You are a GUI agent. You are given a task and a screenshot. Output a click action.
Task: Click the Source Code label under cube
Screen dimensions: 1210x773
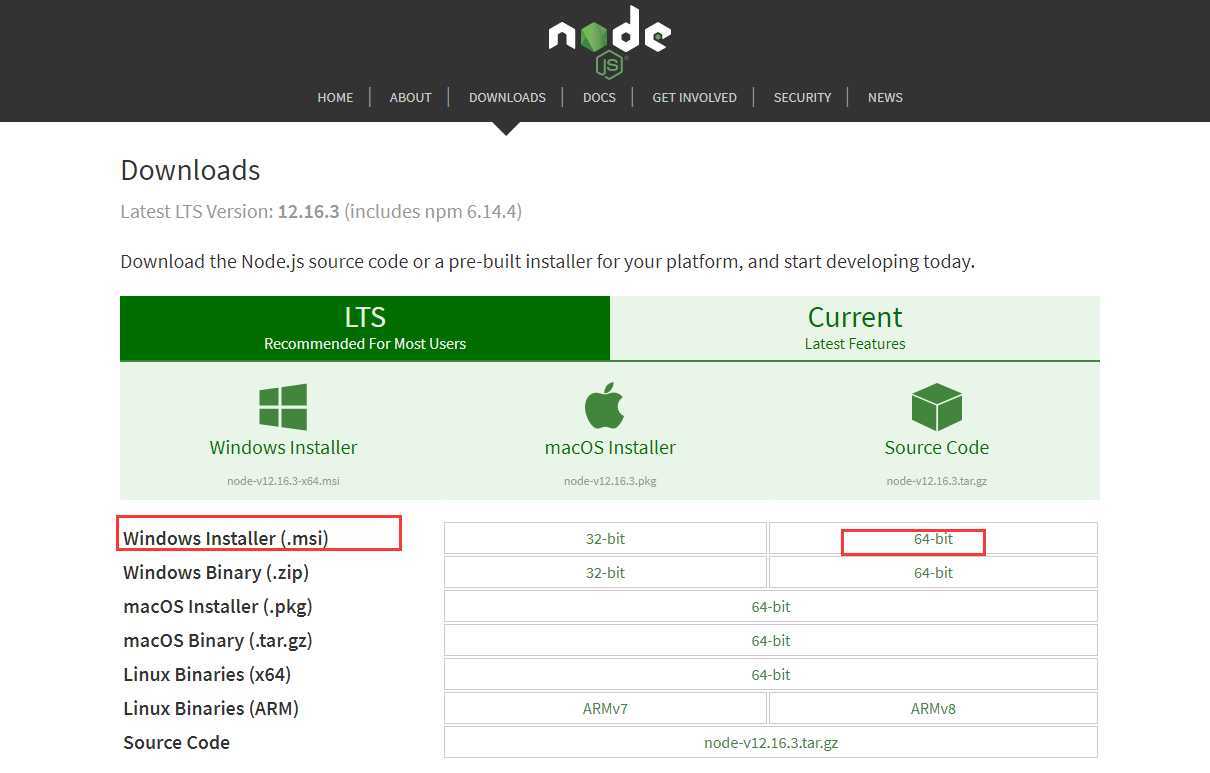click(x=936, y=447)
